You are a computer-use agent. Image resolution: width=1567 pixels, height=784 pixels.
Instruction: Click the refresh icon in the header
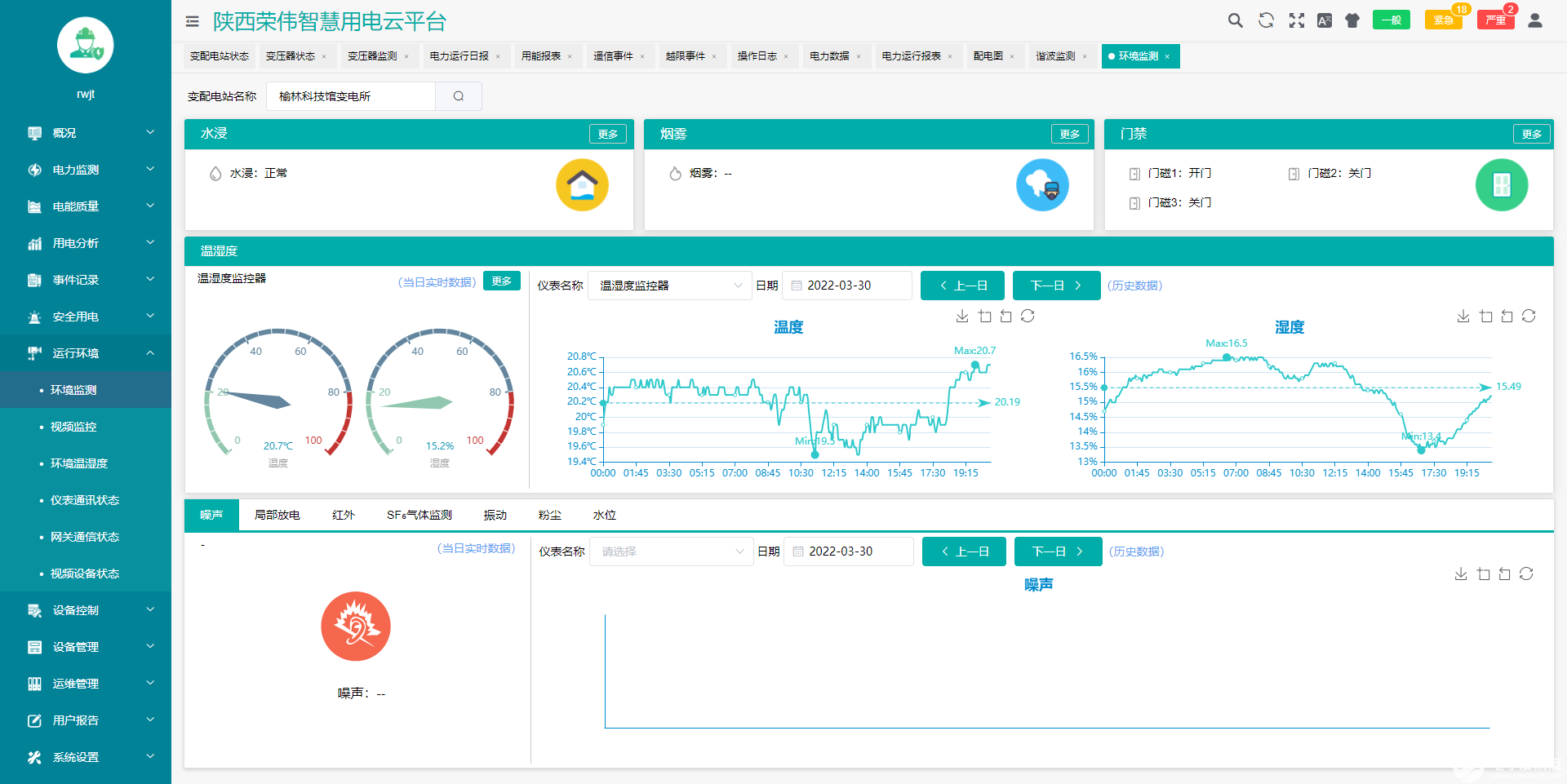1266,20
